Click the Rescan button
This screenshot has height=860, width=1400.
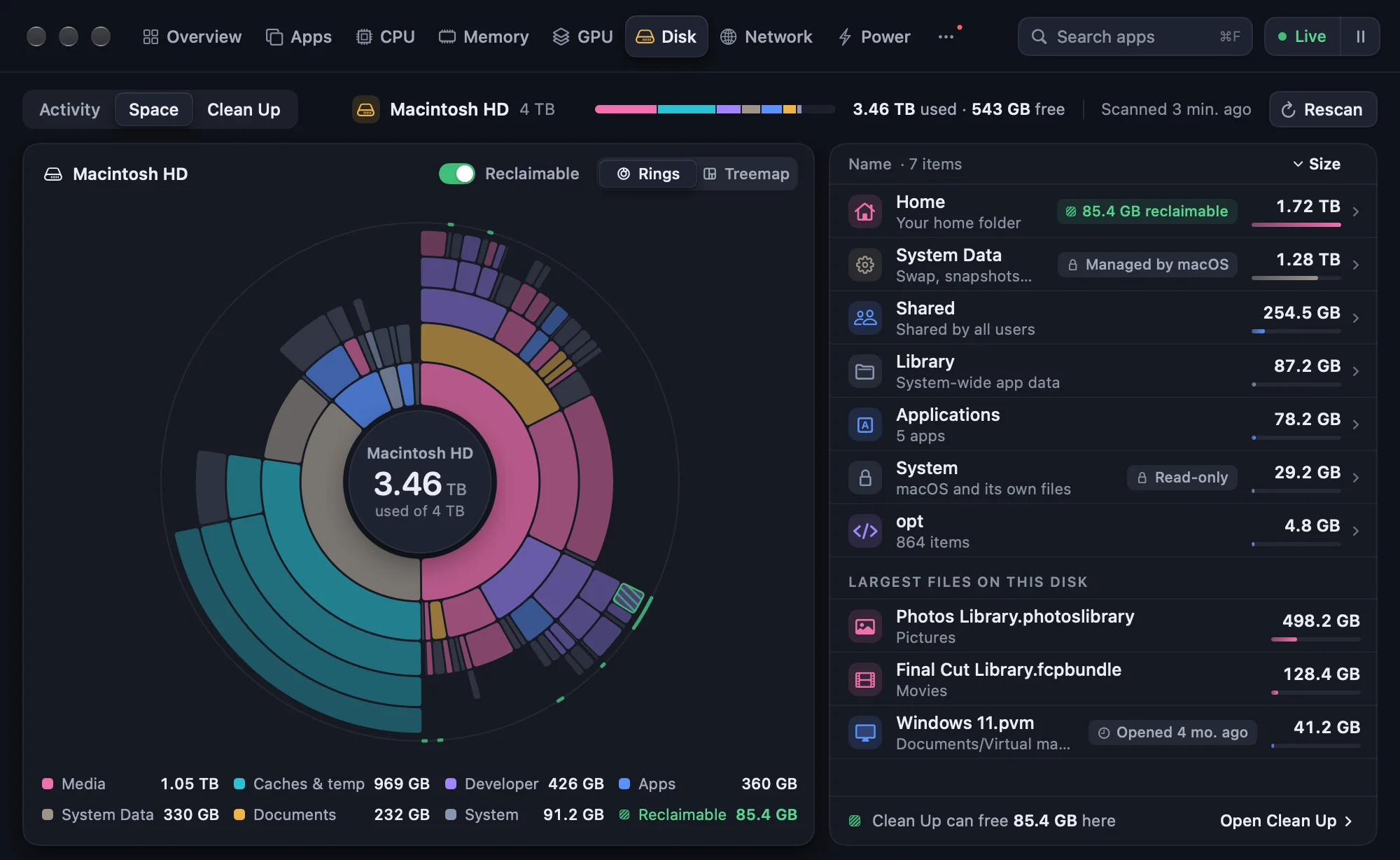(x=1323, y=109)
